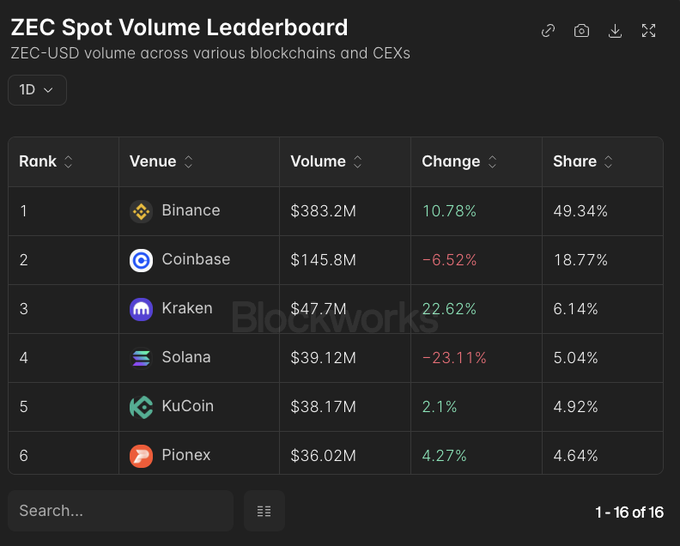Focus the Search input field
Viewport: 680px width, 546px height.
[121, 511]
